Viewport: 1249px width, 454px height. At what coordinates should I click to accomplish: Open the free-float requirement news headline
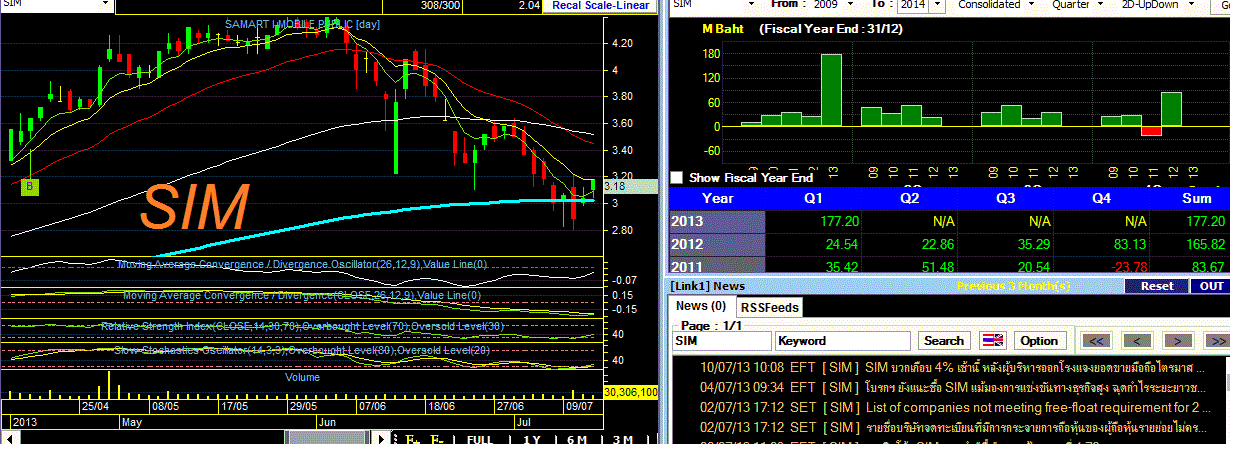tap(1038, 407)
